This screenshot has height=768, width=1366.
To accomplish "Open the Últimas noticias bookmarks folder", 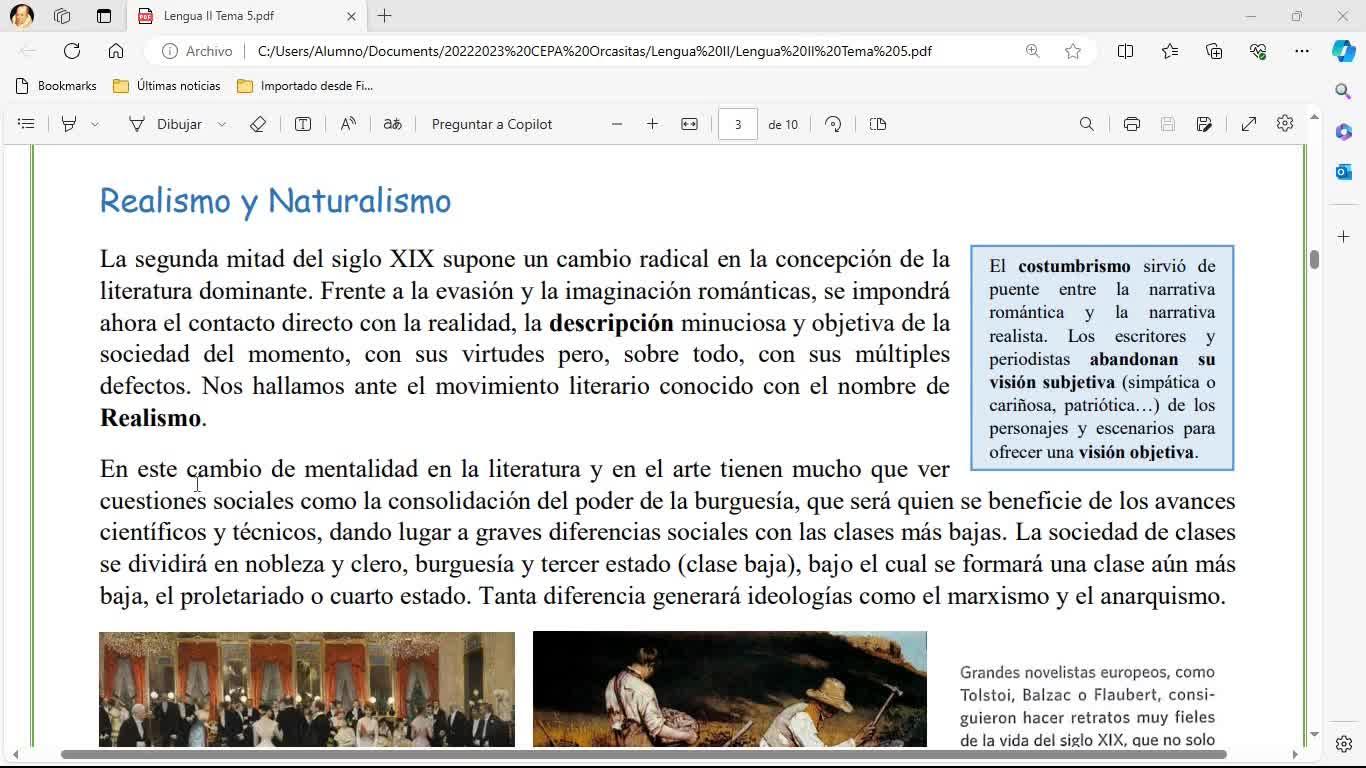I will 167,86.
